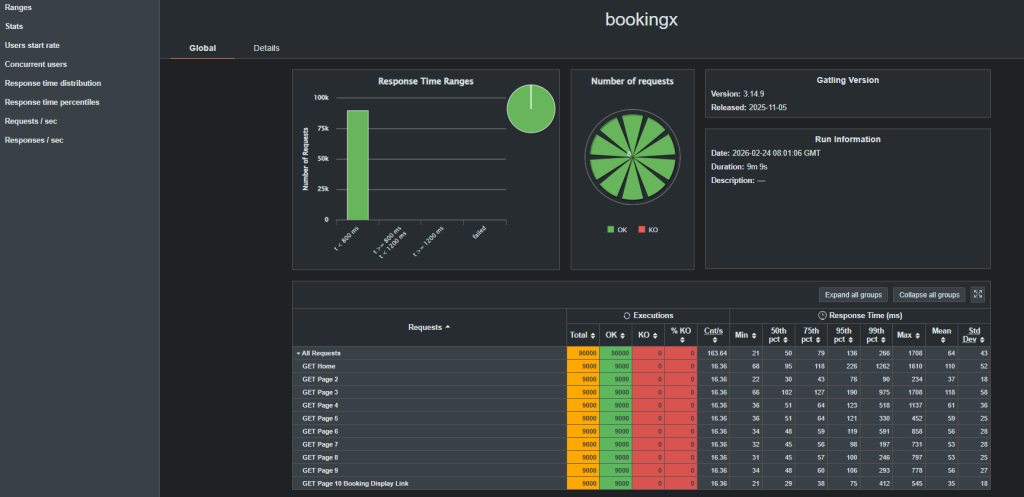
Task: Toggle full-screen view of the stats table
Action: click(x=979, y=295)
